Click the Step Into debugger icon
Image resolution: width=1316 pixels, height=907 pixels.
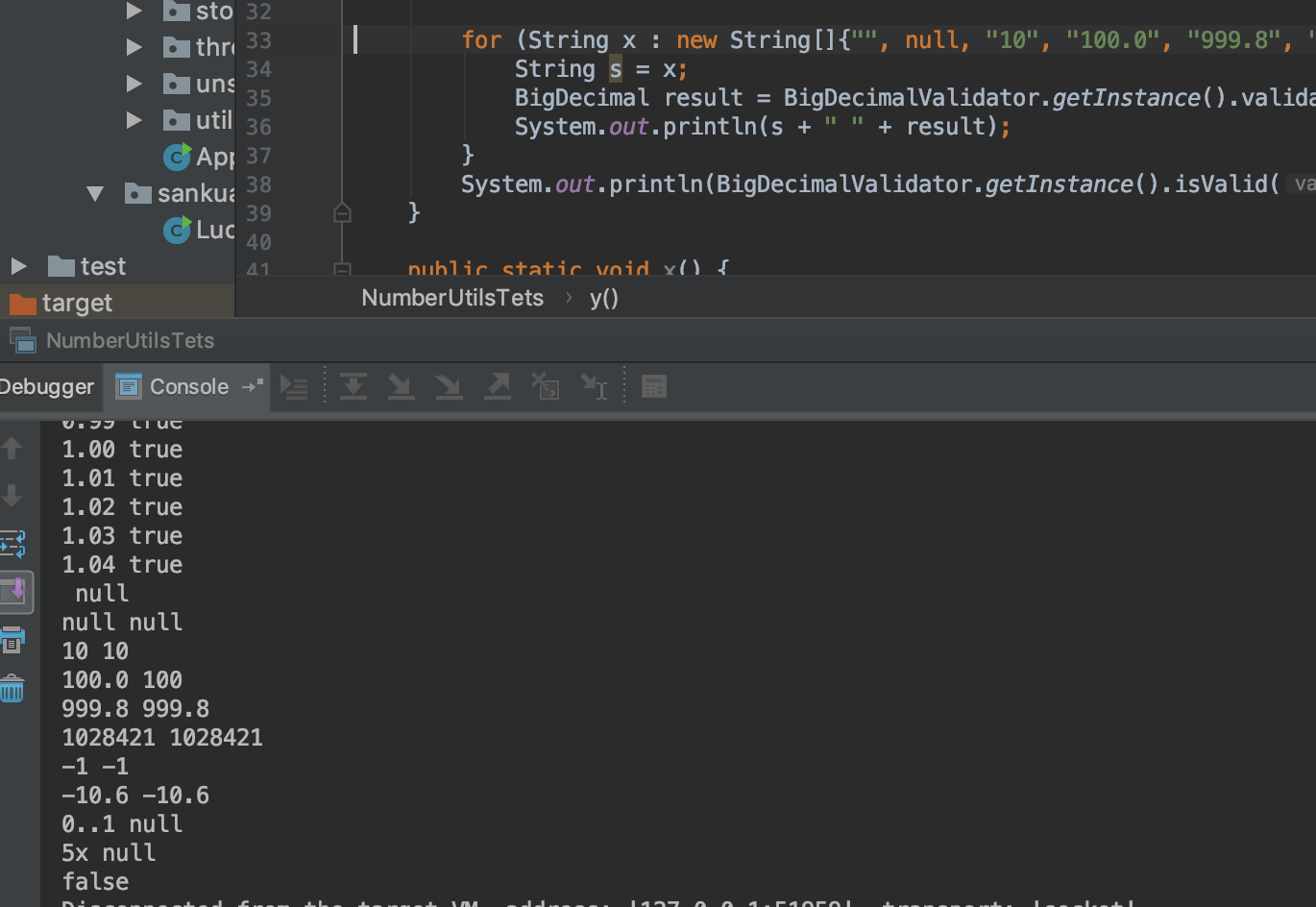tap(401, 386)
